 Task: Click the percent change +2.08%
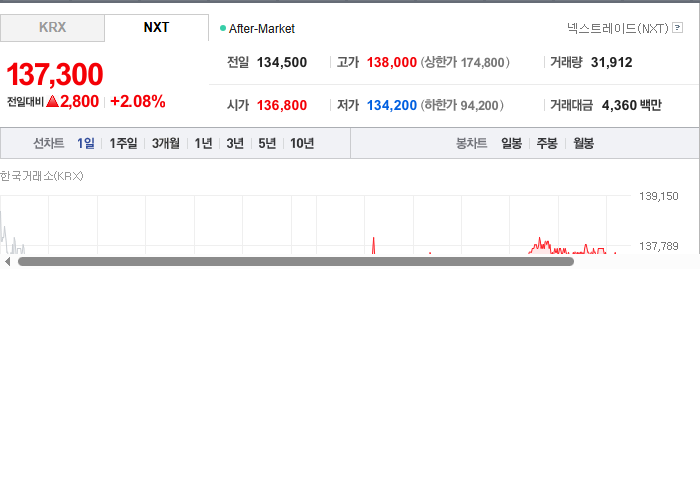pos(138,101)
